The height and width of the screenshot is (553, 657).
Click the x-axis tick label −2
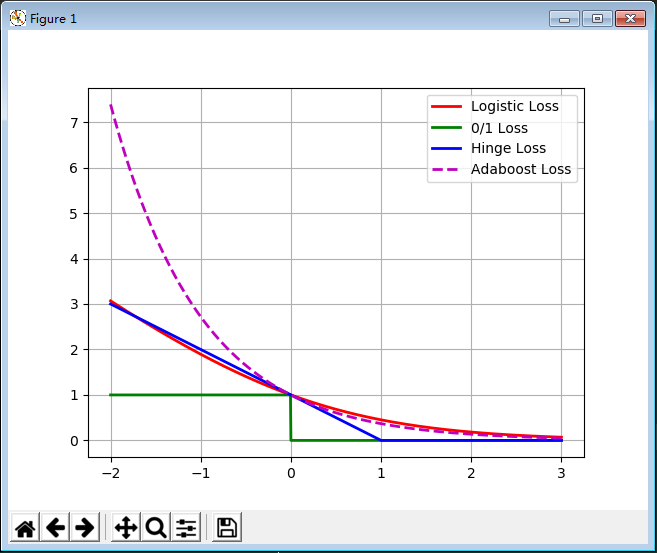(x=111, y=473)
